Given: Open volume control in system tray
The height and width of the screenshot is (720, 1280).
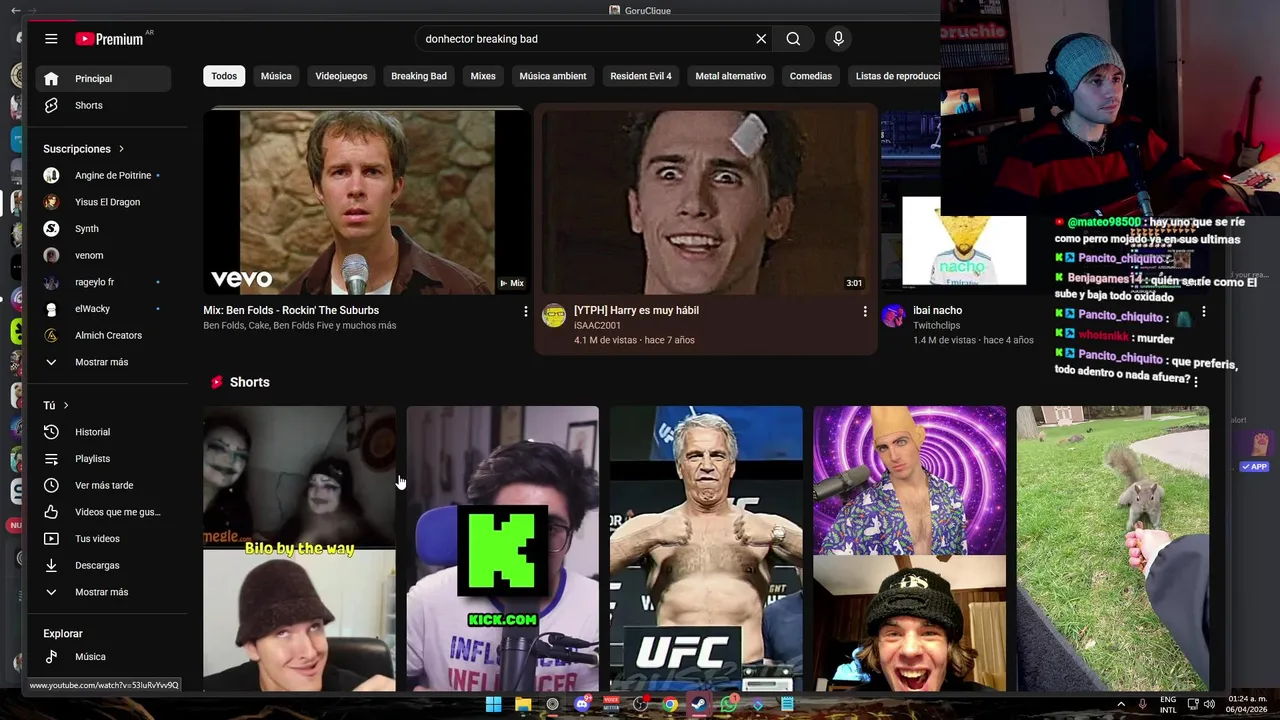Looking at the screenshot, I should 1209,704.
